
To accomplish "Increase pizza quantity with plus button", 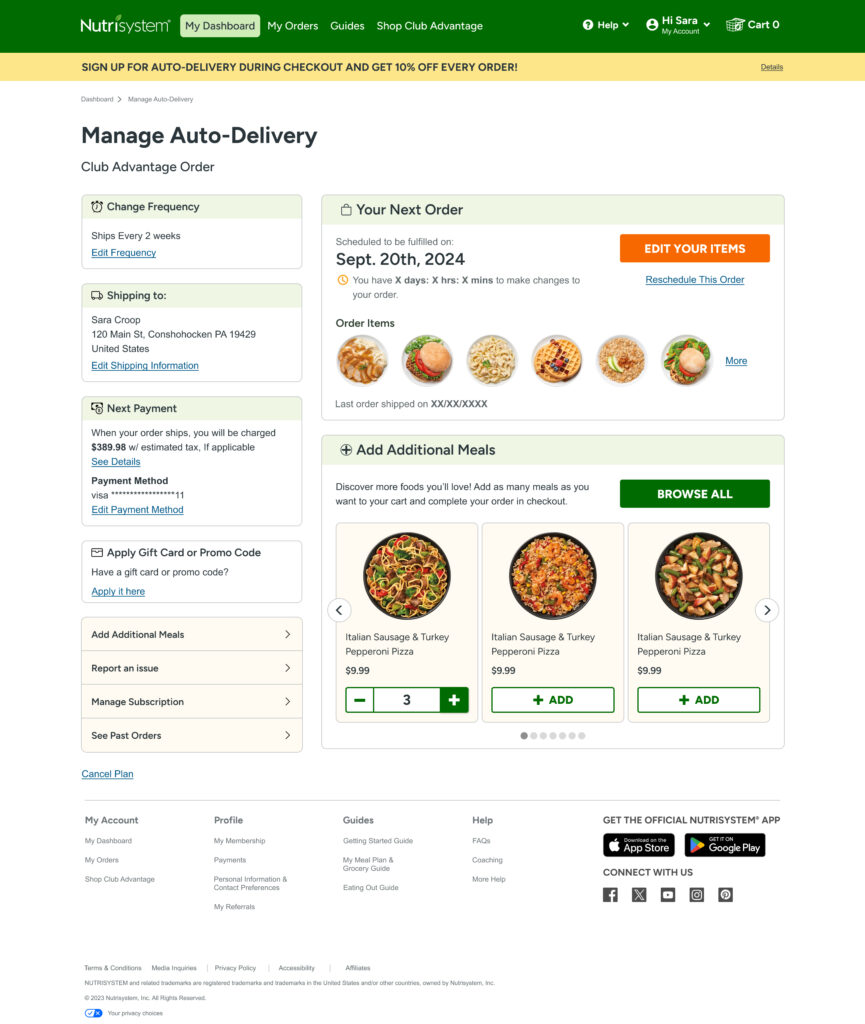I will [454, 700].
